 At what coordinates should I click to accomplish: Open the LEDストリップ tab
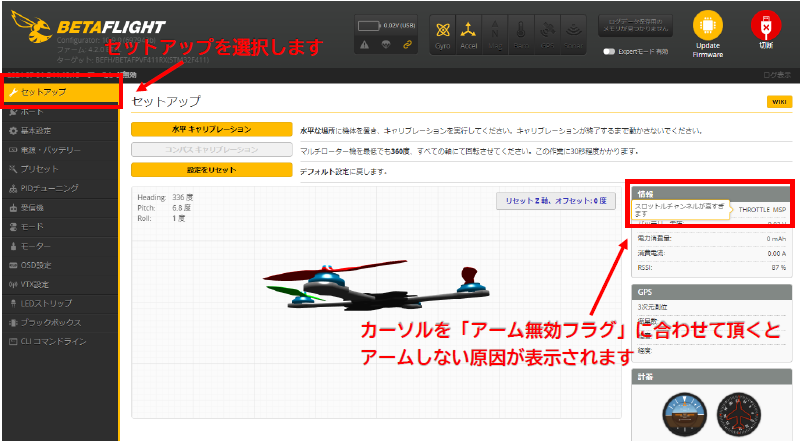[60, 303]
